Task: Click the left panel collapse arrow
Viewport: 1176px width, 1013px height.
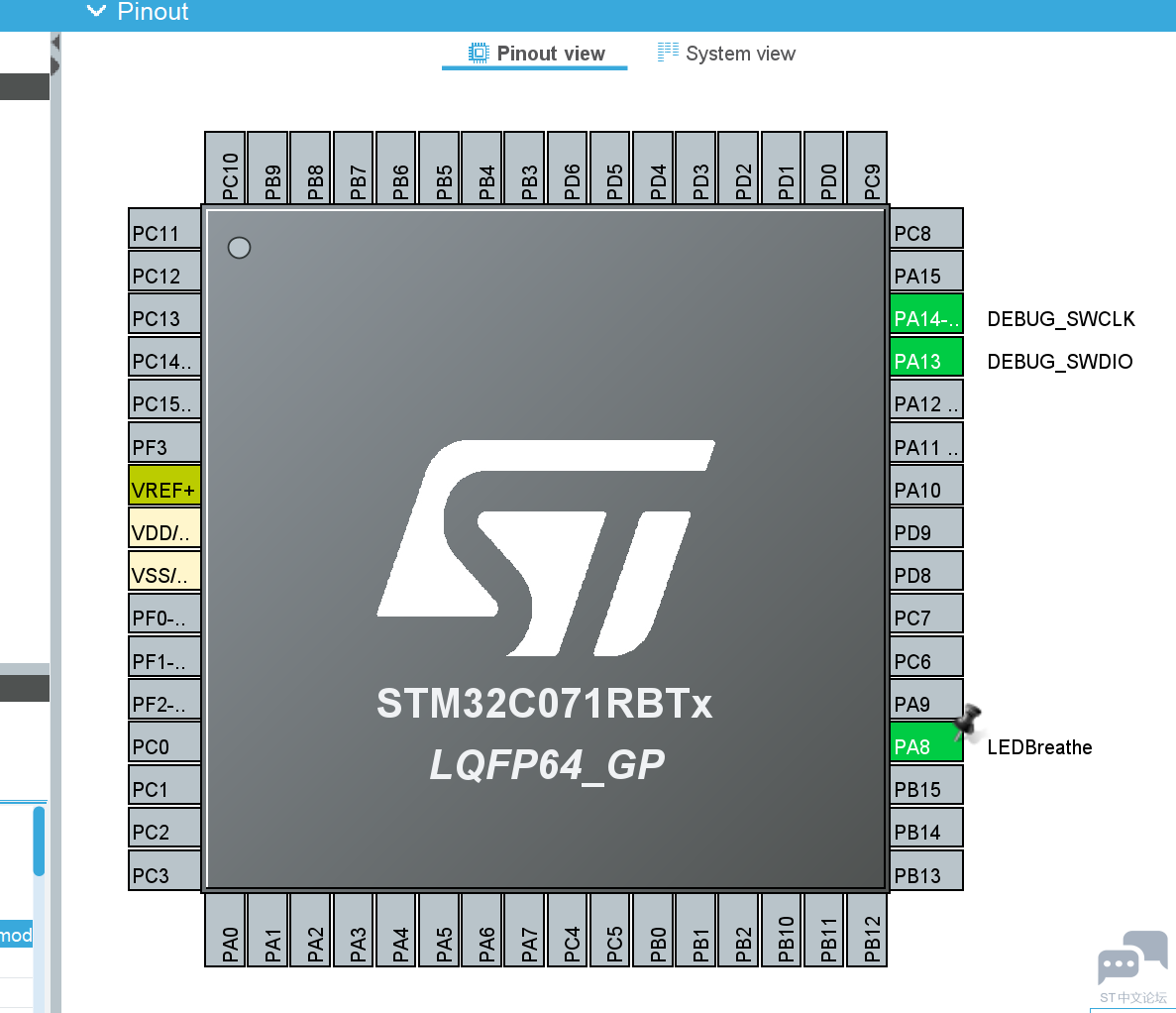Action: tap(55, 43)
